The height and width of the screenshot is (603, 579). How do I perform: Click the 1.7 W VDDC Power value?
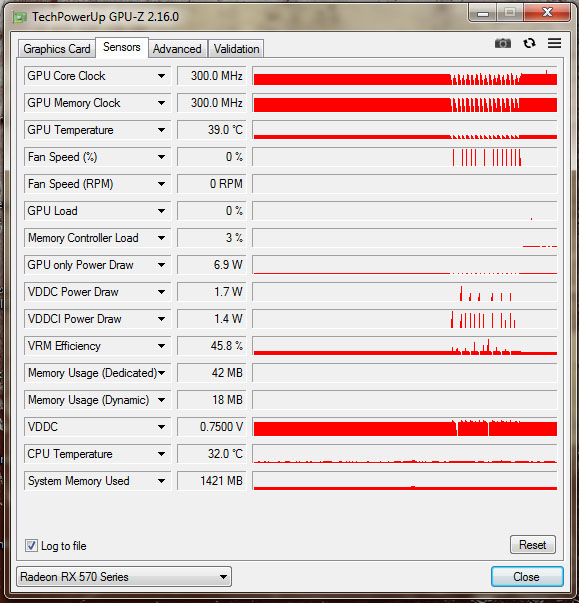pyautogui.click(x=211, y=292)
